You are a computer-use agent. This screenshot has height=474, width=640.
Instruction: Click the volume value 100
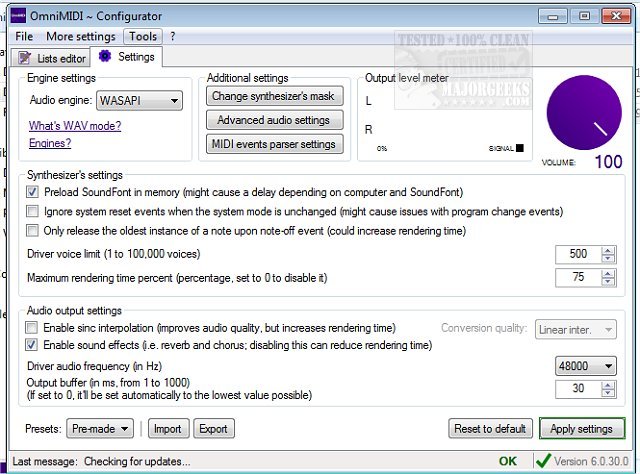tap(608, 162)
